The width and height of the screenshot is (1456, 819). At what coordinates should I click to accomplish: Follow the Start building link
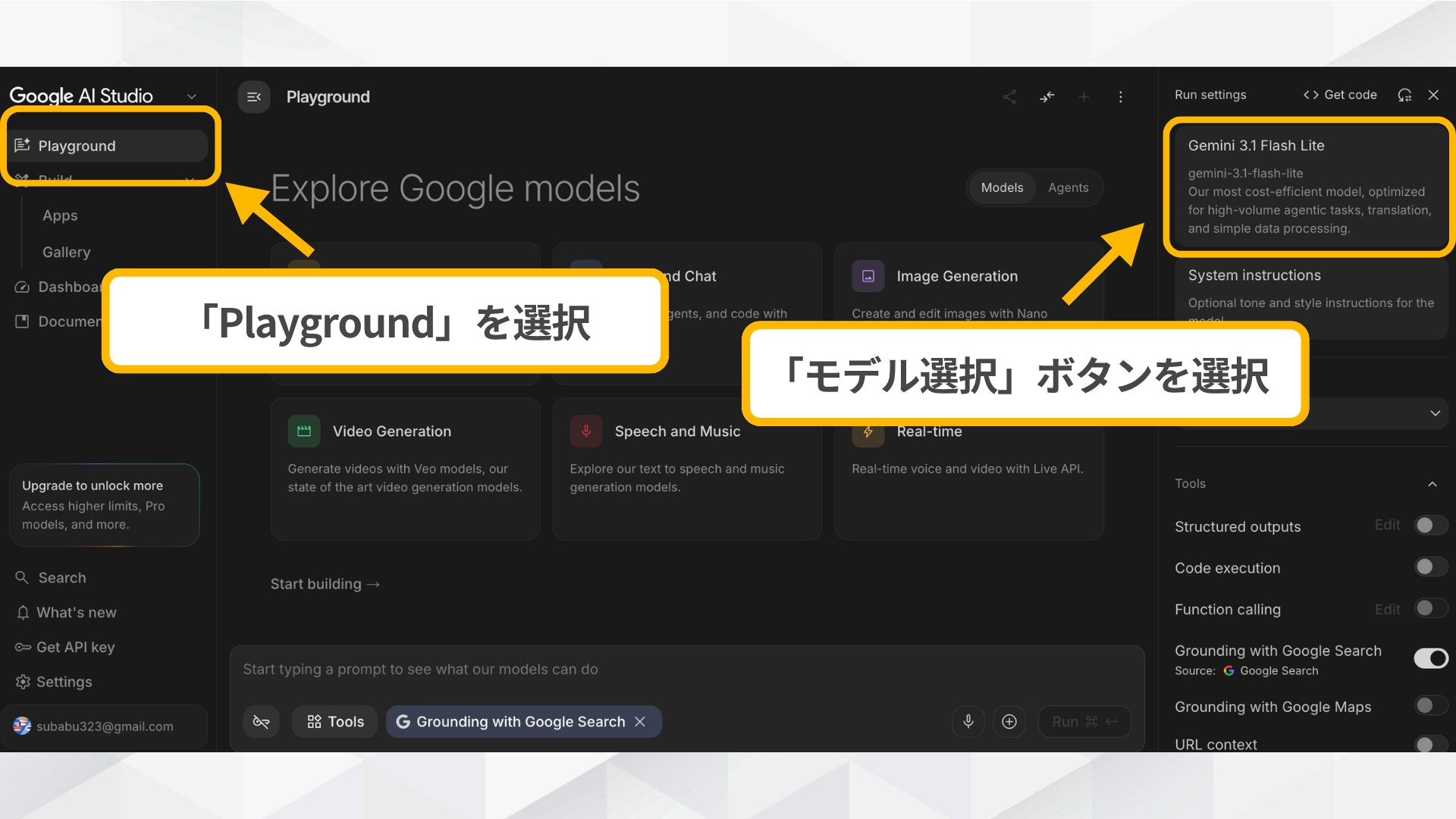[x=325, y=584]
